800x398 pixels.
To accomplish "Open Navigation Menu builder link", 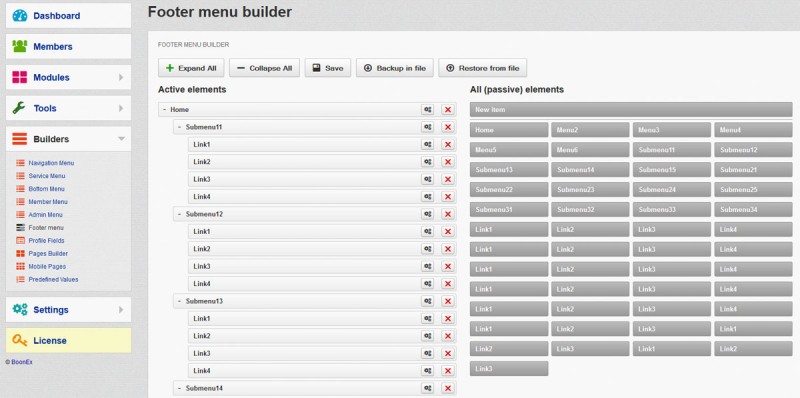I will point(51,163).
